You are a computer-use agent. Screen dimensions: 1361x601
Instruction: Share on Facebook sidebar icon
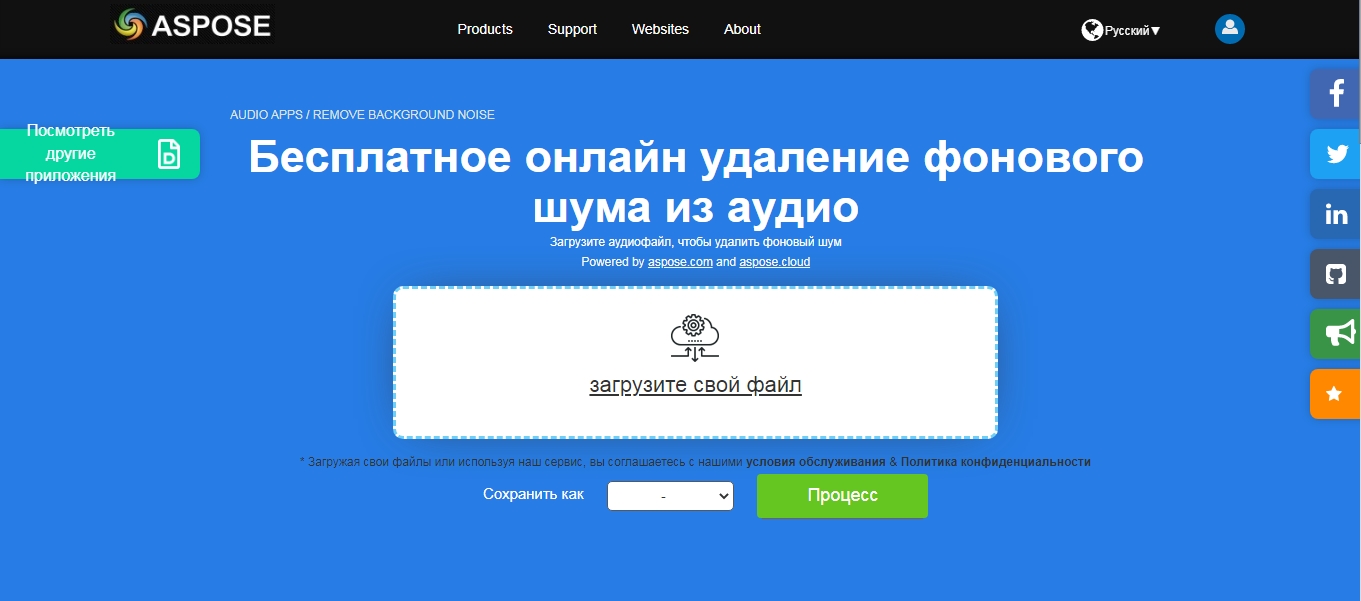[1335, 94]
